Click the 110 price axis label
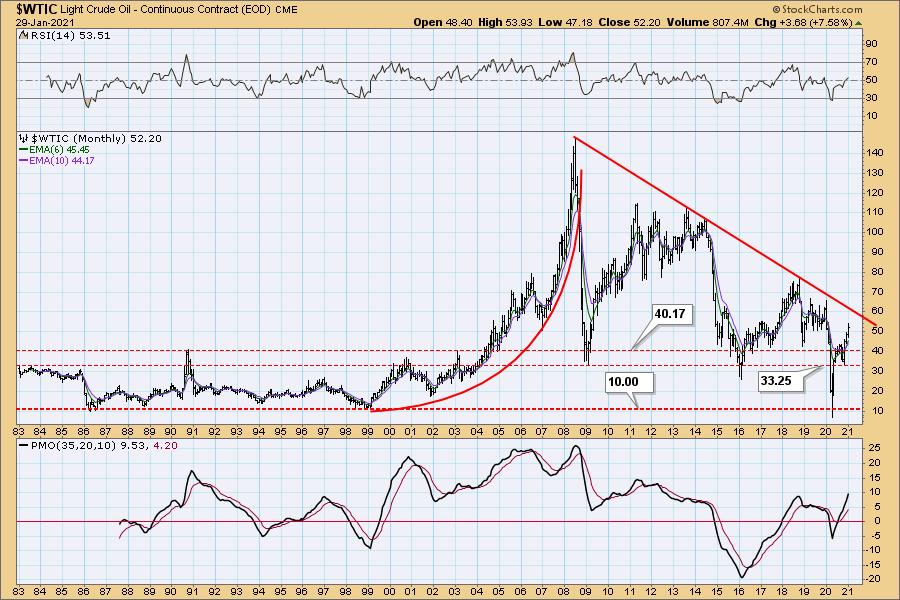The width and height of the screenshot is (900, 600). pos(875,211)
